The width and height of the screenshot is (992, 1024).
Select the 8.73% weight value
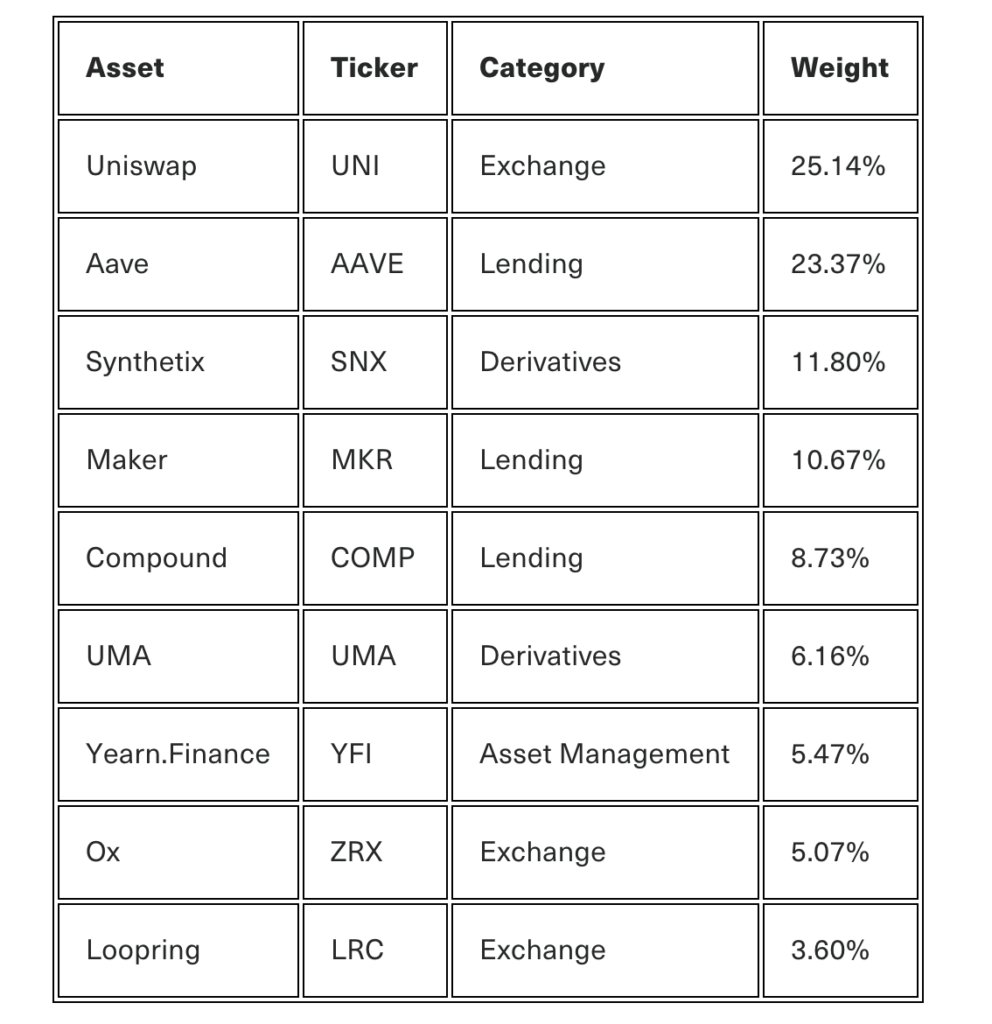pos(830,558)
